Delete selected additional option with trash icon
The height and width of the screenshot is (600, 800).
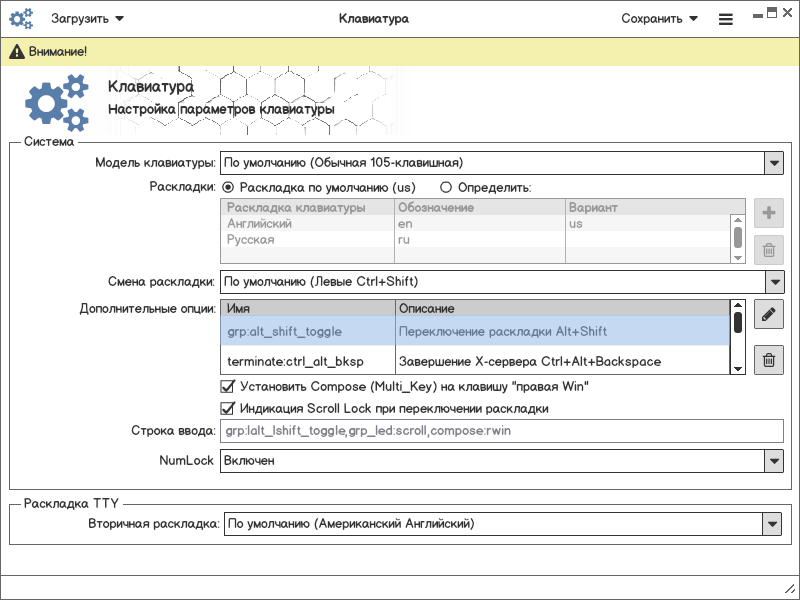[768, 360]
